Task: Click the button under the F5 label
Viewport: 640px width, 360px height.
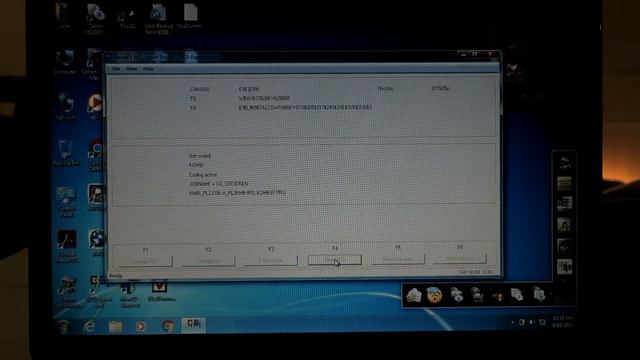Action: tap(398, 259)
